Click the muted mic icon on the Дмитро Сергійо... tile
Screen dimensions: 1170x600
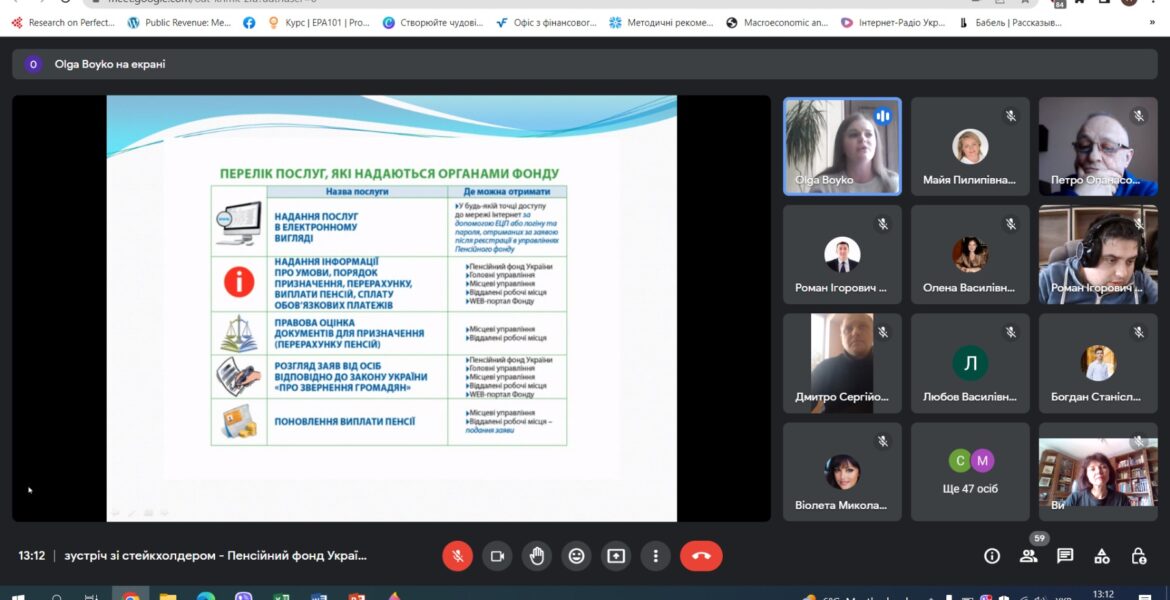coord(883,332)
